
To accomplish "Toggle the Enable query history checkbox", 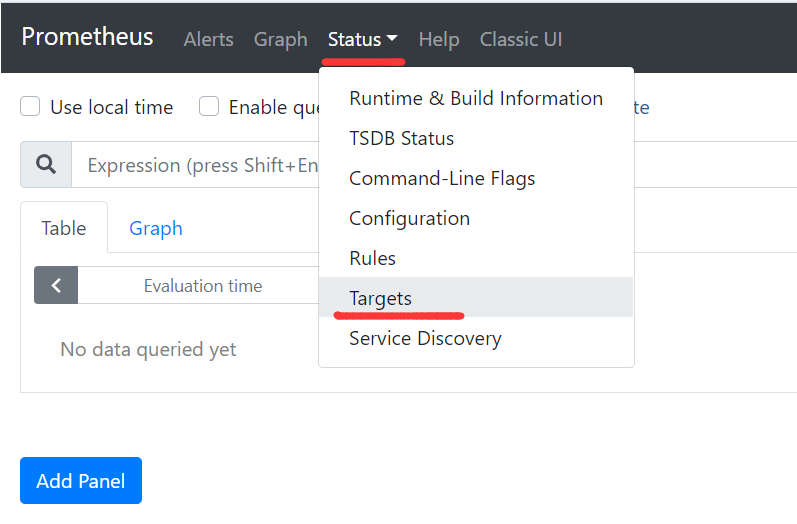I will 209,107.
